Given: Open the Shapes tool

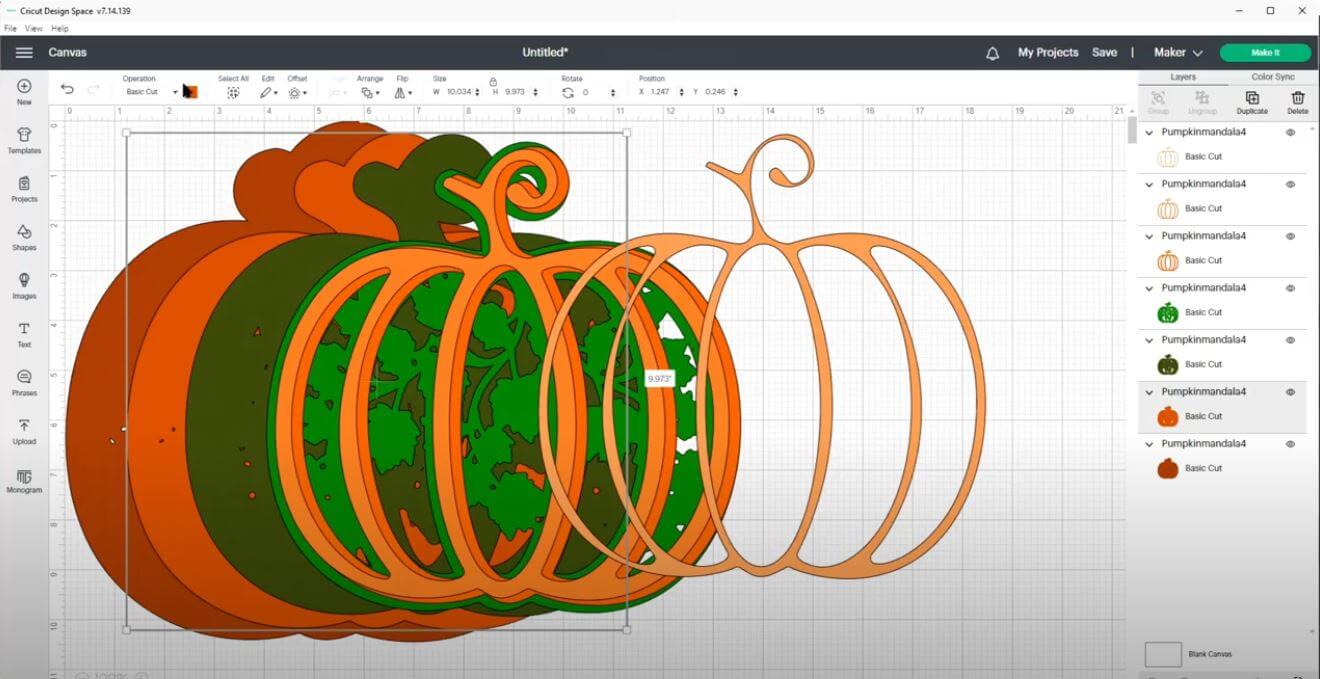Looking at the screenshot, I should pos(24,237).
